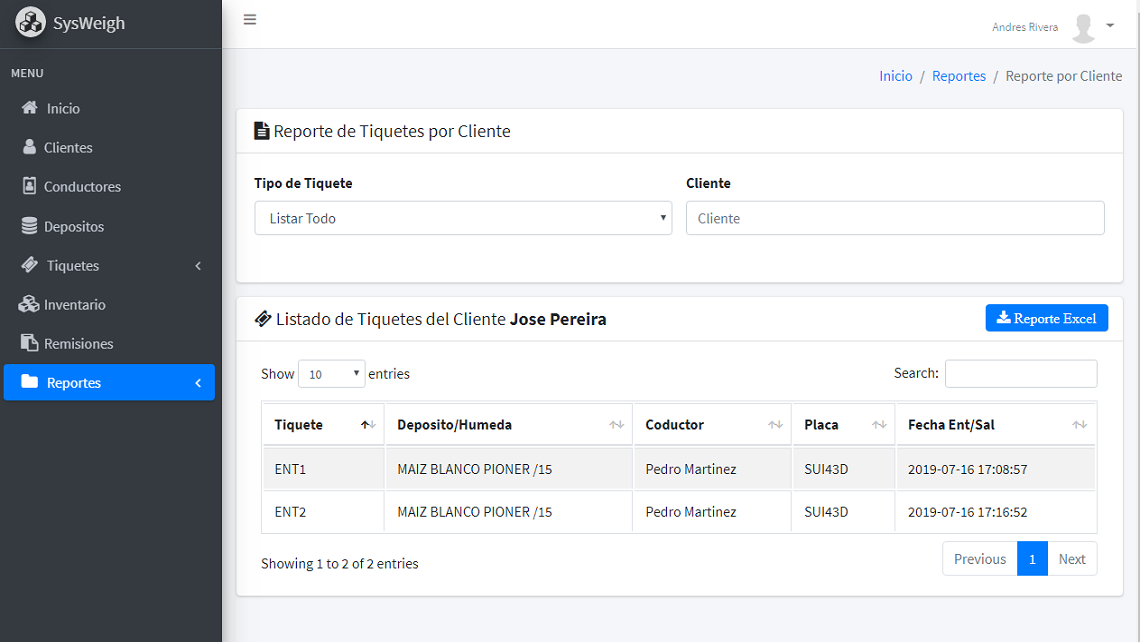Open Clientes in the sidebar

(67, 147)
